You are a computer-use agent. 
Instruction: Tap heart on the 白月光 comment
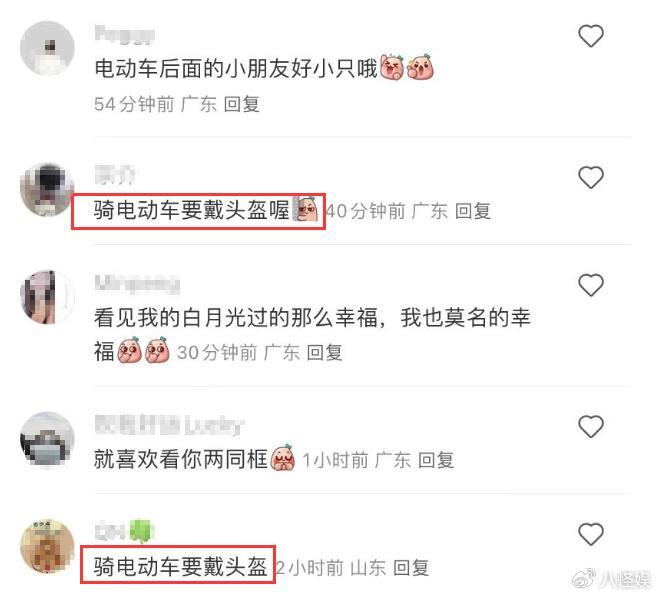[x=591, y=285]
